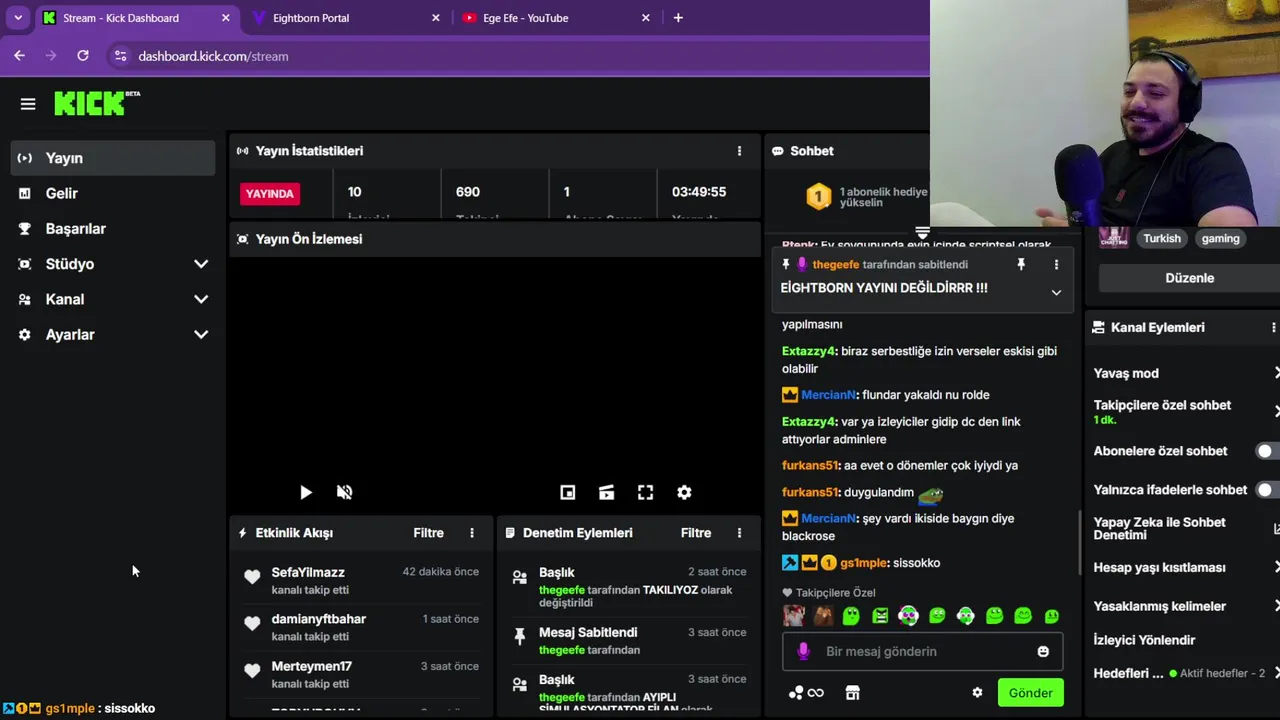Click the Turkish tag chip
The image size is (1280, 720).
1162,238
